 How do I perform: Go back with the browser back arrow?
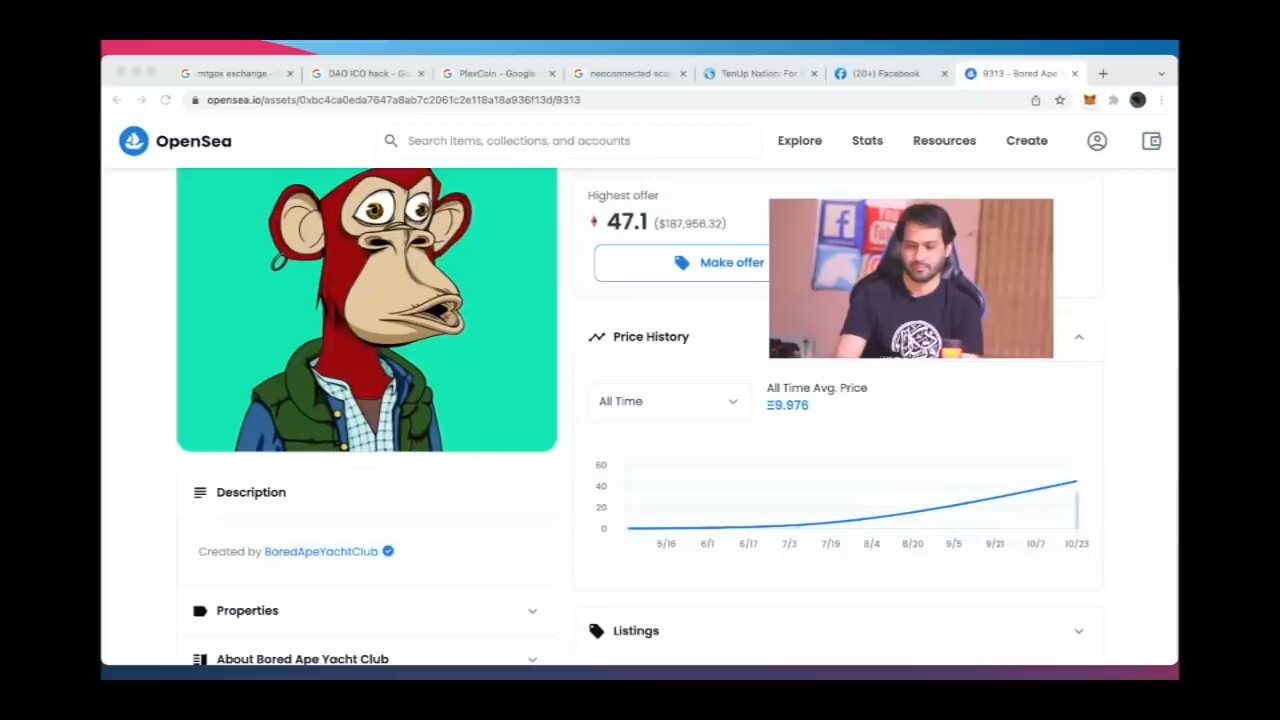coord(117,100)
